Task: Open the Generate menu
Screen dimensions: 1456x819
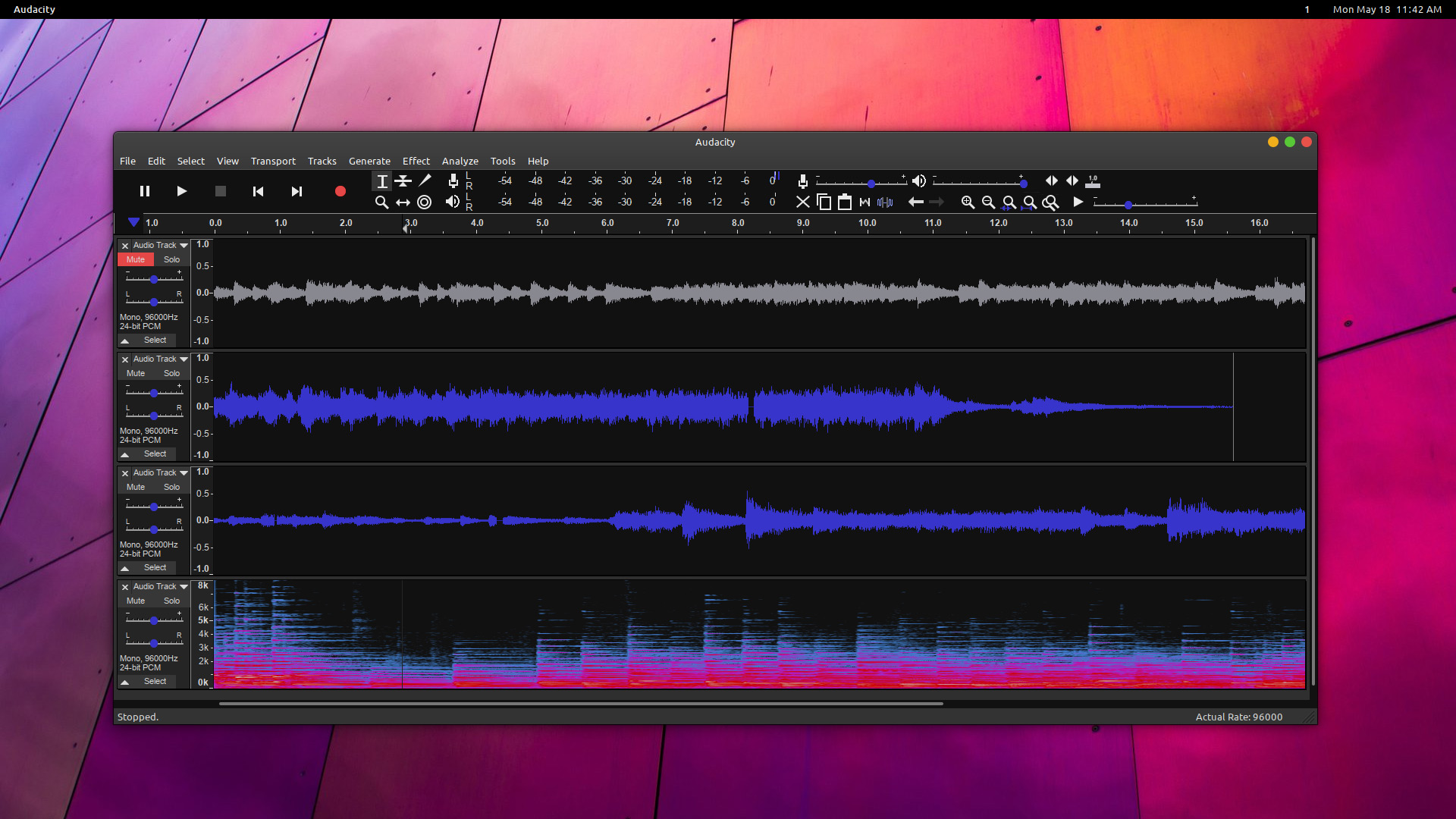Action: click(368, 161)
